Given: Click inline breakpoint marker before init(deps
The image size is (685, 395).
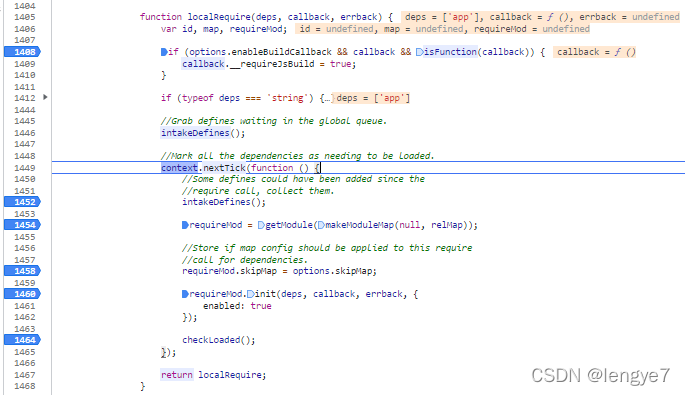Looking at the screenshot, I should pyautogui.click(x=250, y=294).
